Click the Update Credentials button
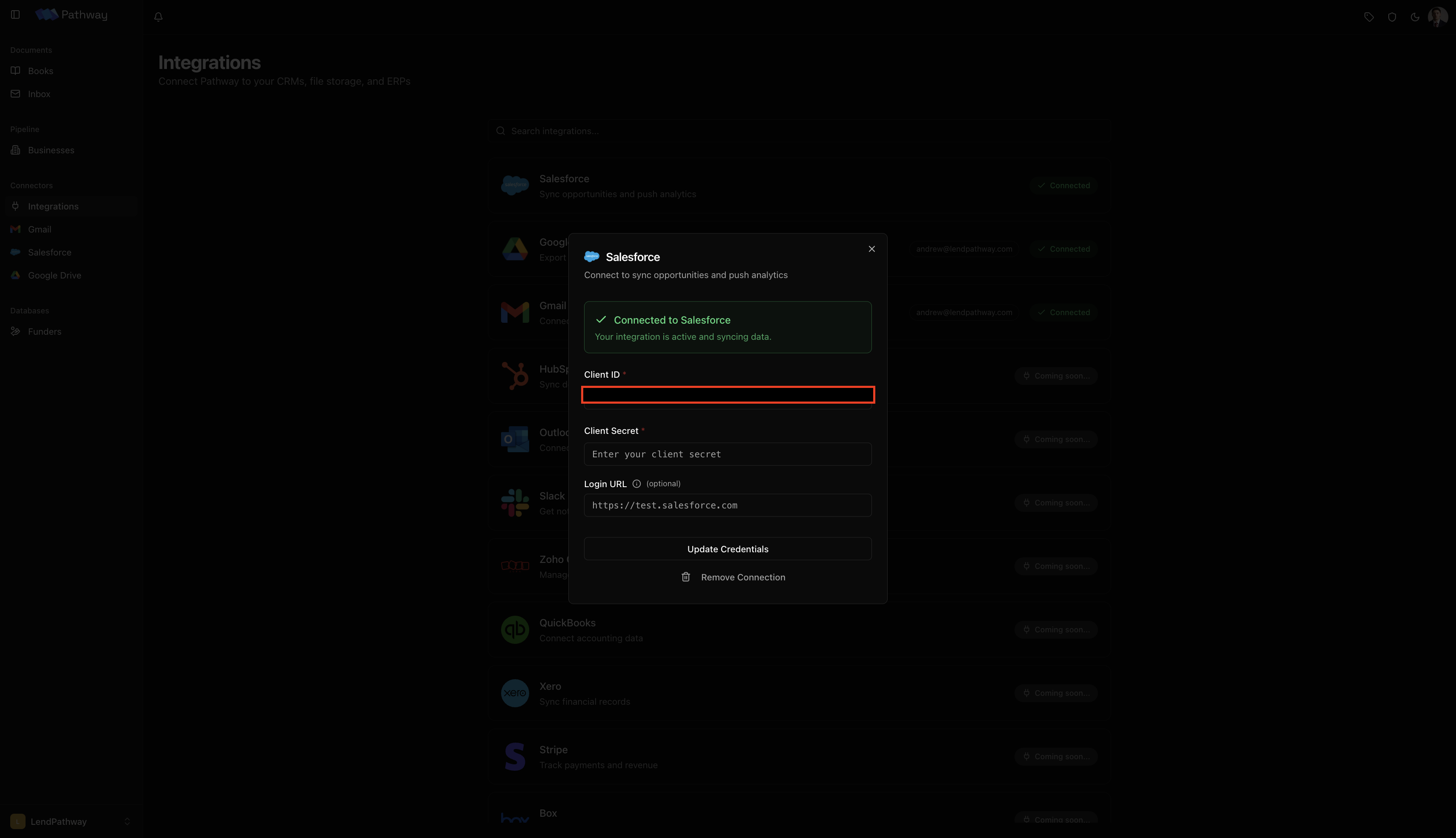1456x838 pixels. [727, 548]
